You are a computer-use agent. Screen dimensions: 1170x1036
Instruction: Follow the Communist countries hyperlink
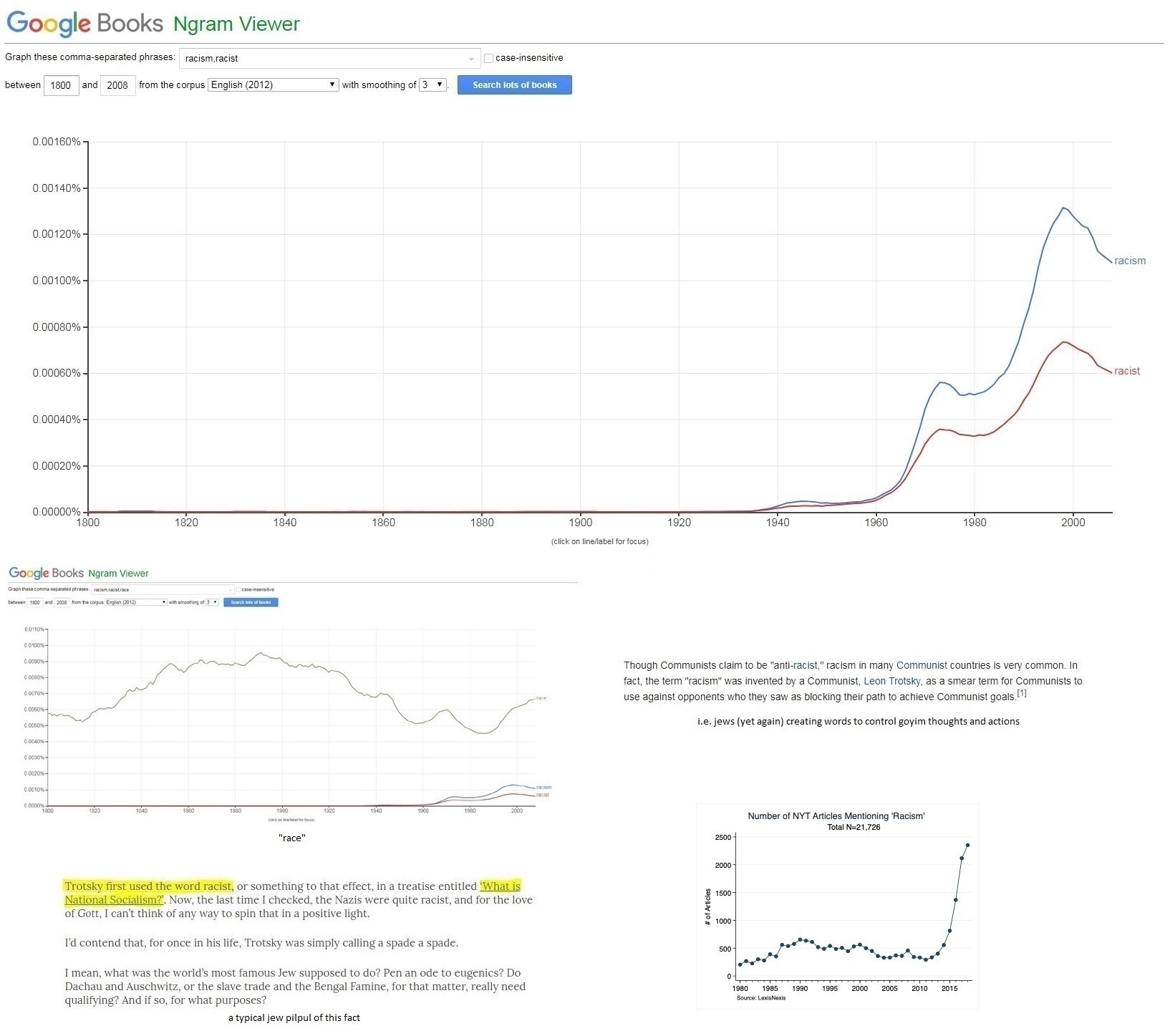(922, 665)
